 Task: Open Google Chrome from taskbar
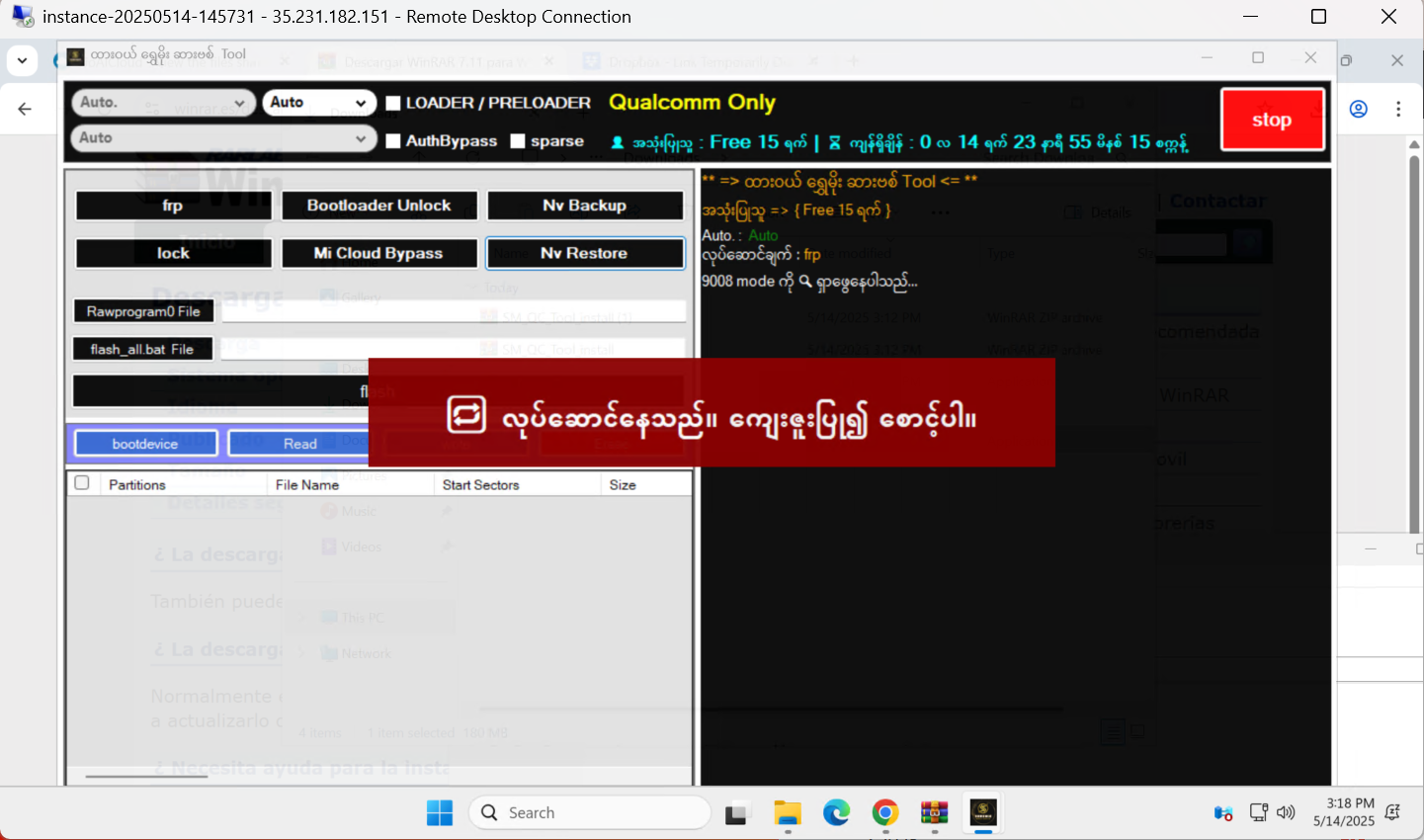click(x=885, y=812)
